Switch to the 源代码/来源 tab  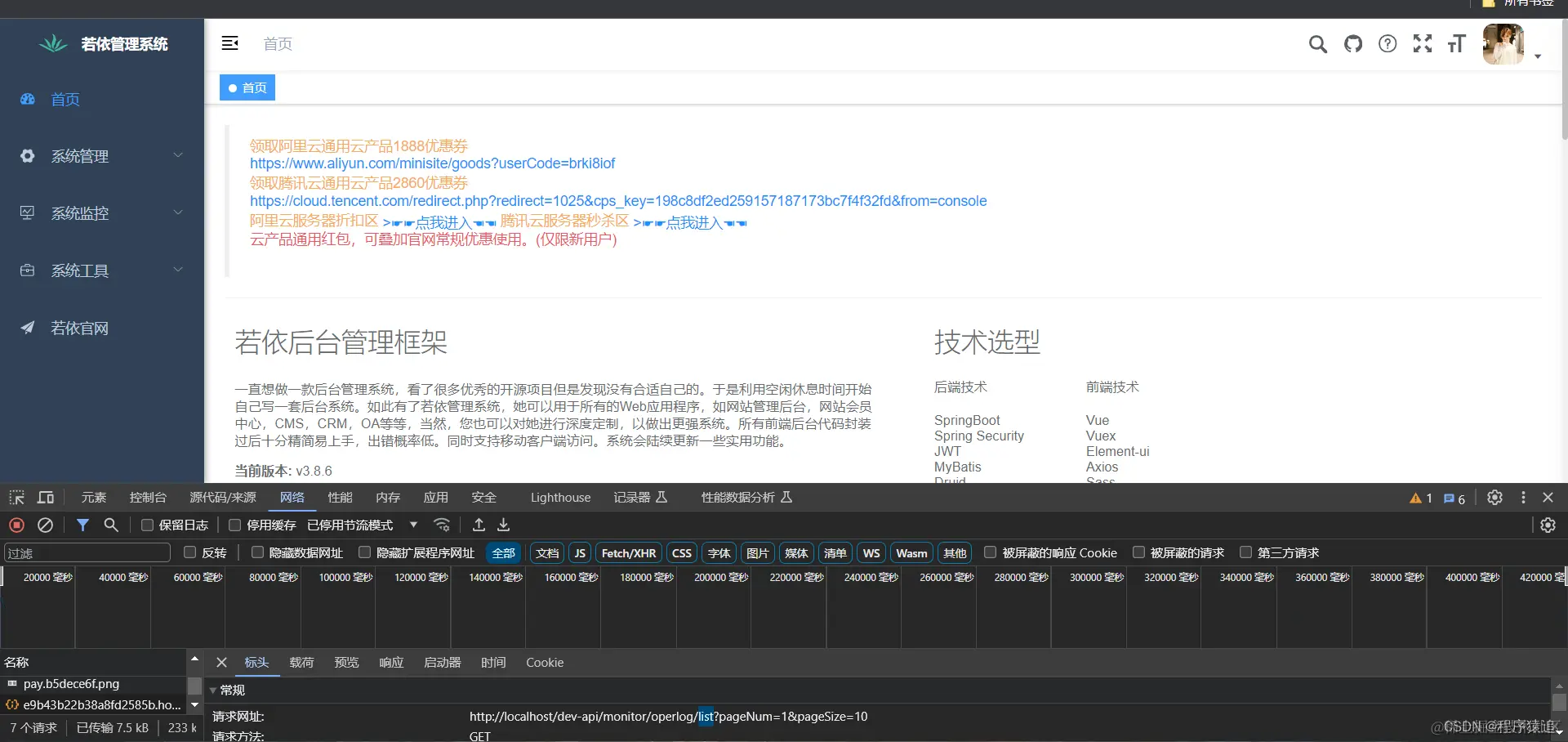point(223,498)
